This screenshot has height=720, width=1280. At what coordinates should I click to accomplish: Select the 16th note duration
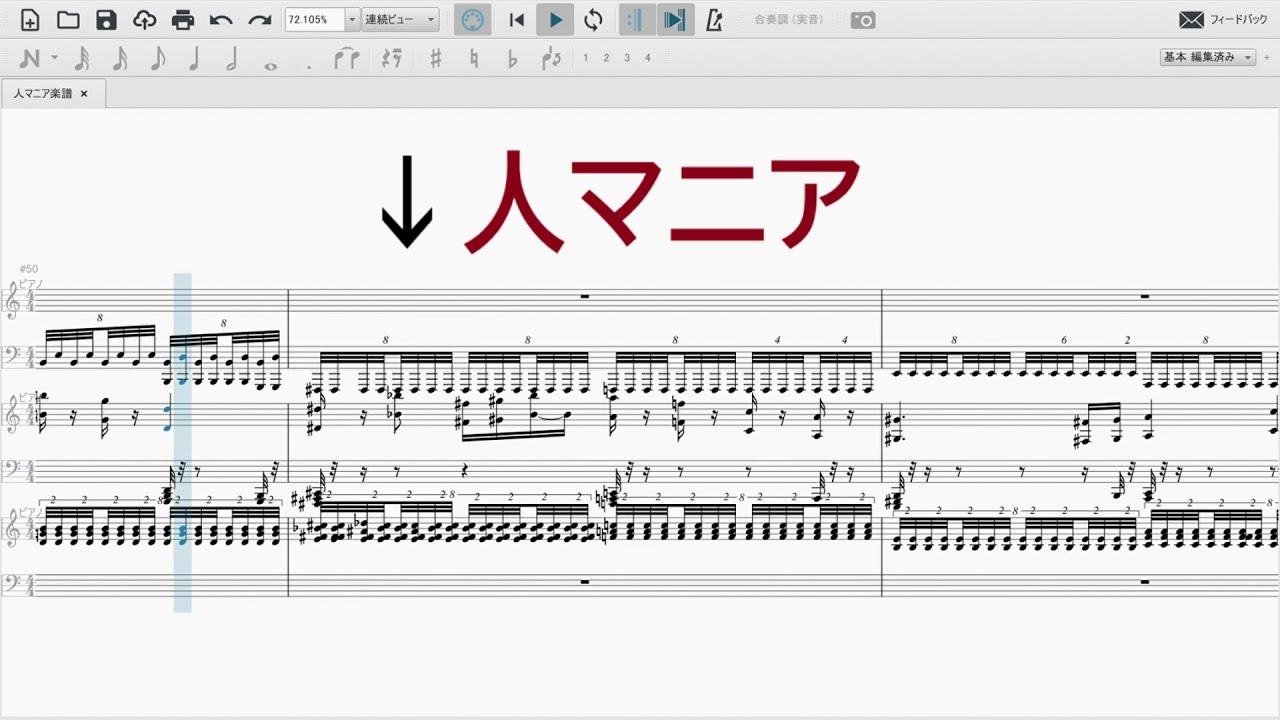click(x=119, y=59)
